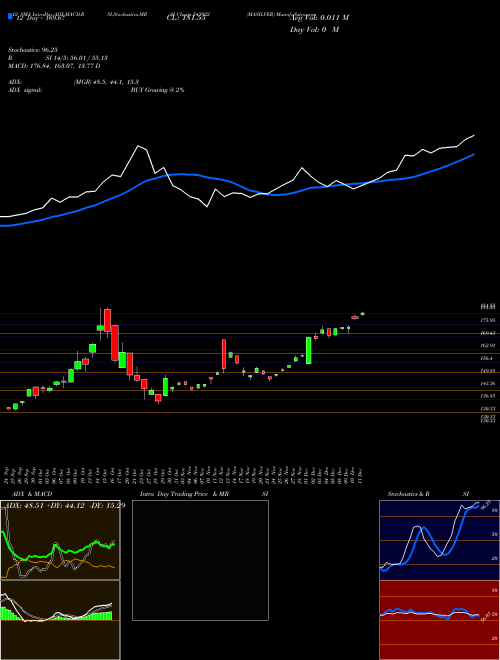500x660 pixels.
Task: Click the 'Day Vol: 0 M' label
Action: (314, 30)
